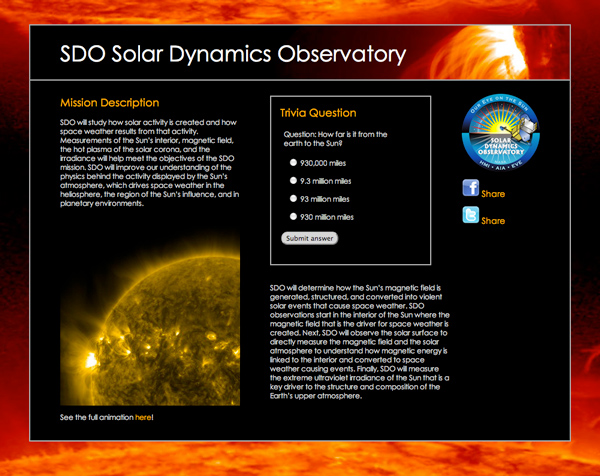Click the Mission Description heading

click(x=109, y=103)
